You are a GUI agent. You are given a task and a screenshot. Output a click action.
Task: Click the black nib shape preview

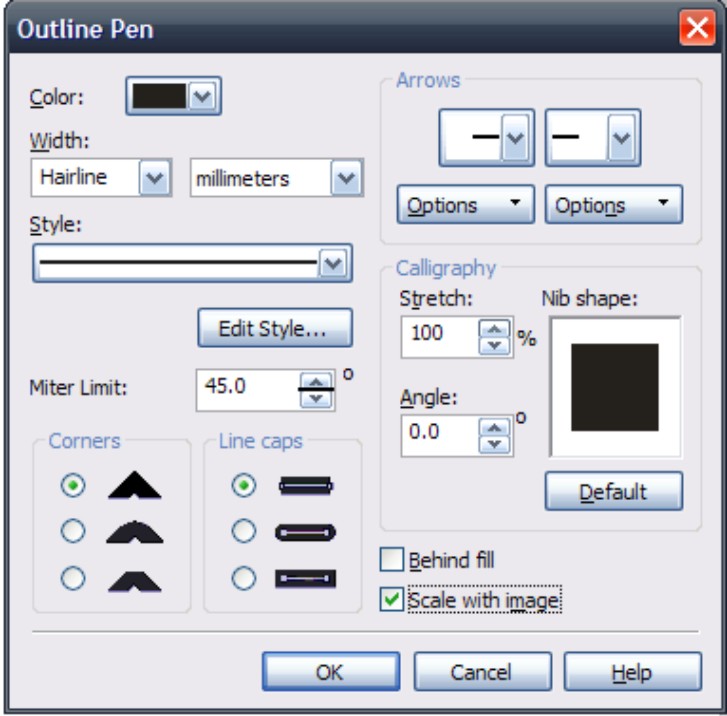click(615, 387)
